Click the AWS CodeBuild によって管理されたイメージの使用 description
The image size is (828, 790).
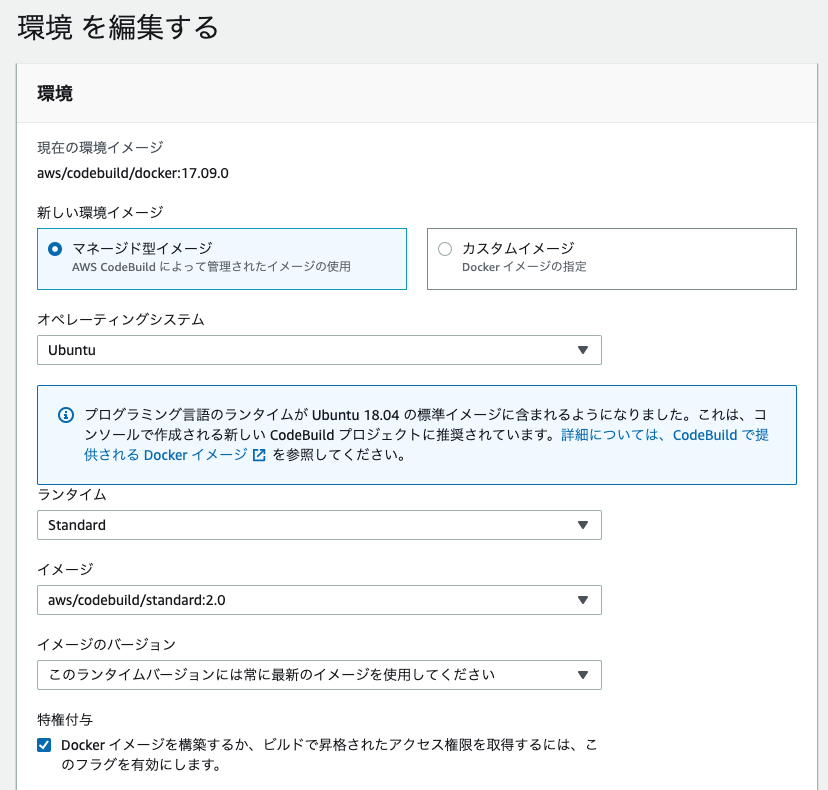click(211, 267)
